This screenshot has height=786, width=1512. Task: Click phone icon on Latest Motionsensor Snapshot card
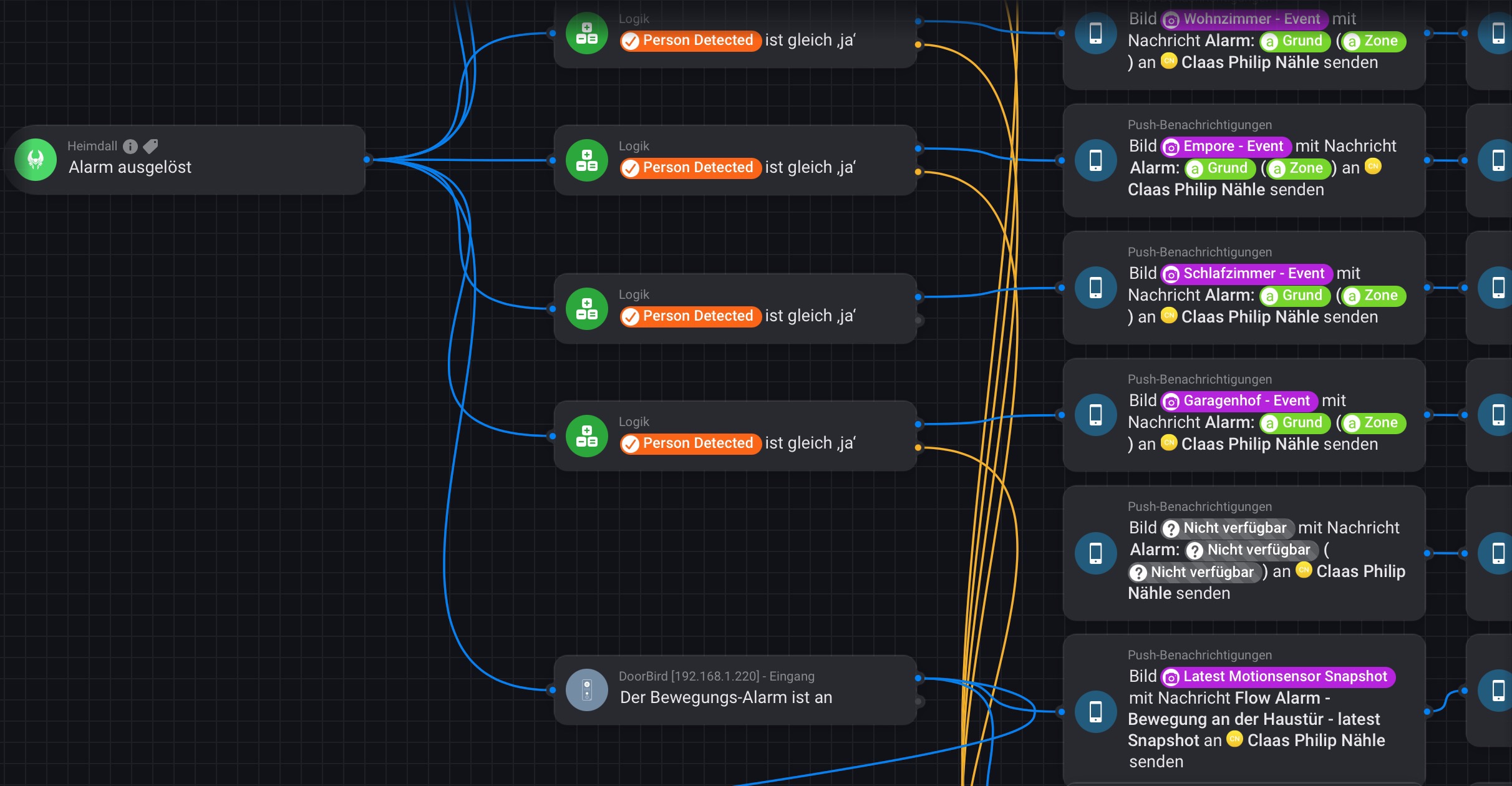pyautogui.click(x=1095, y=711)
